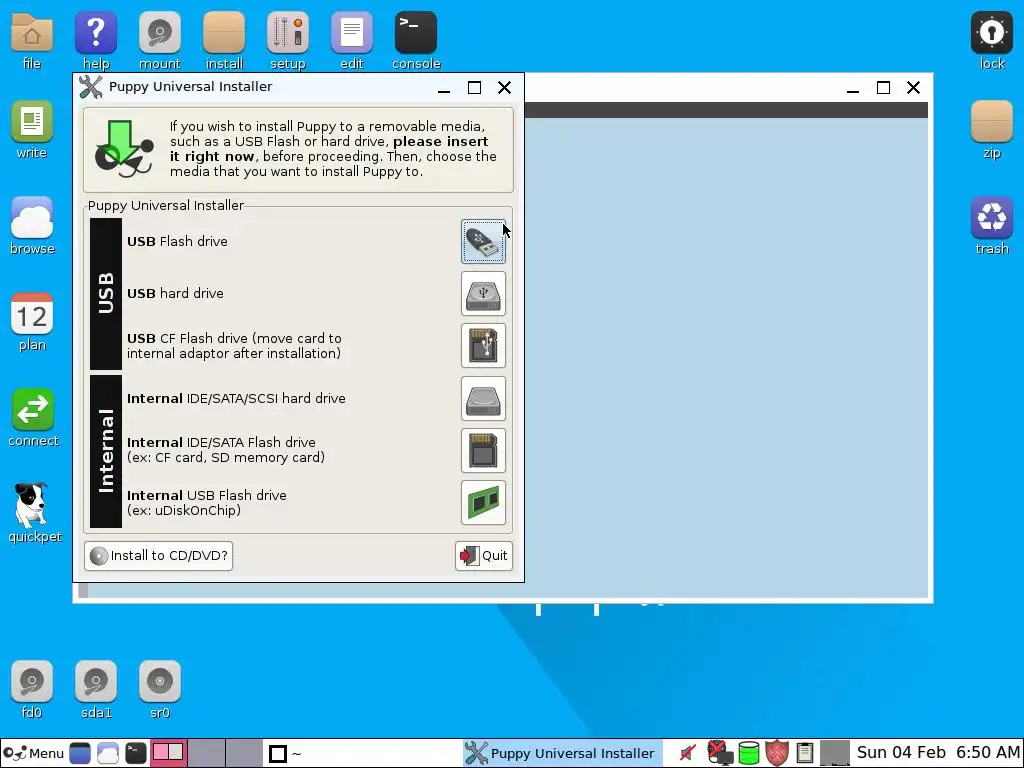Select Puppy Universal Installer taskbar entry
The image size is (1024, 768).
click(562, 754)
